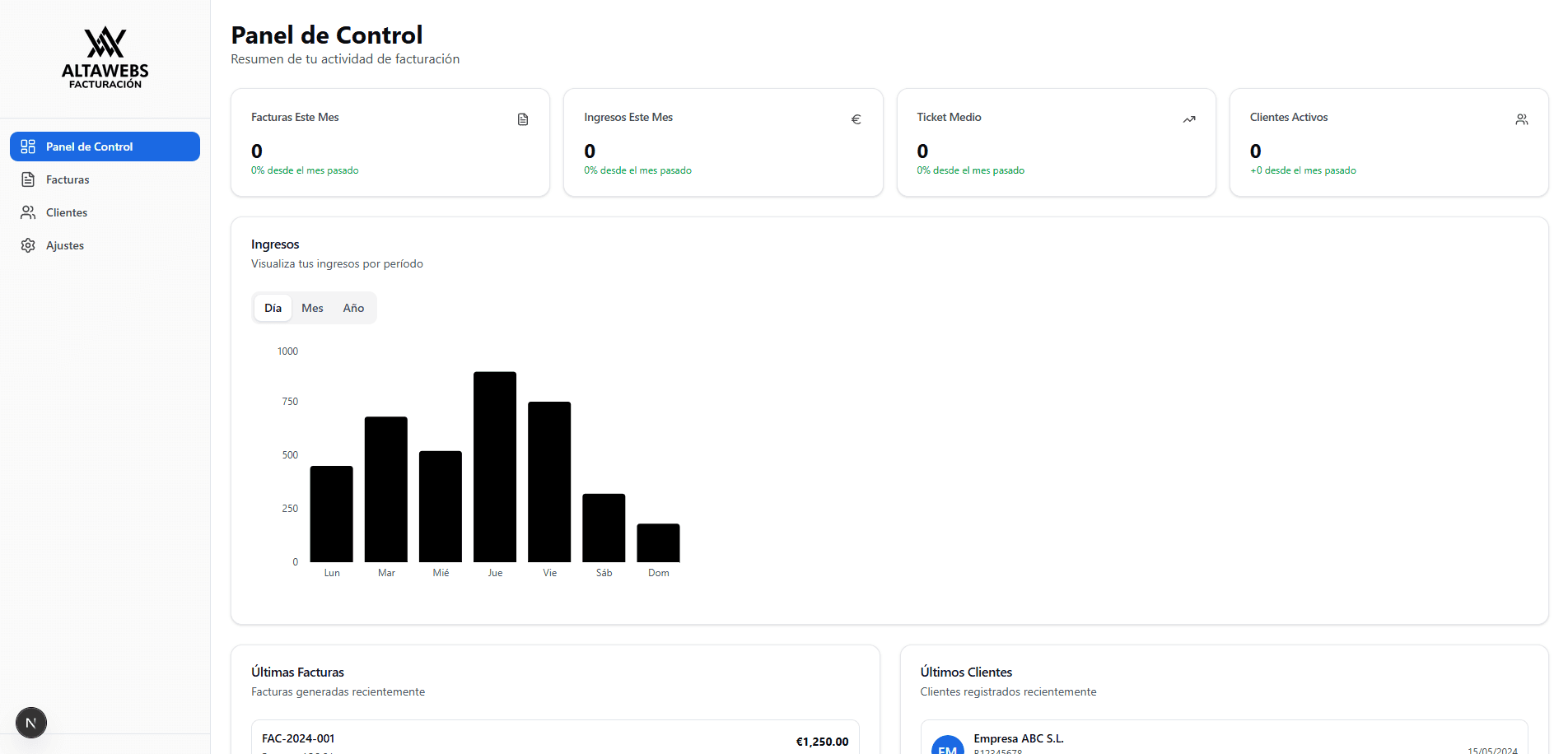Go to Clientes in the sidebar

click(x=67, y=212)
